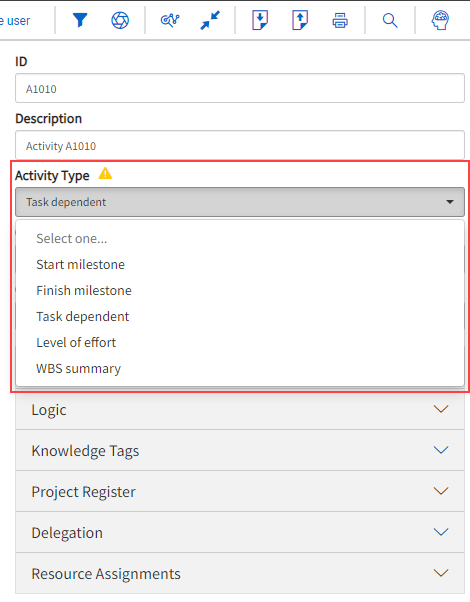470x602 pixels.
Task: Select Level of effort option
Action: 76,342
